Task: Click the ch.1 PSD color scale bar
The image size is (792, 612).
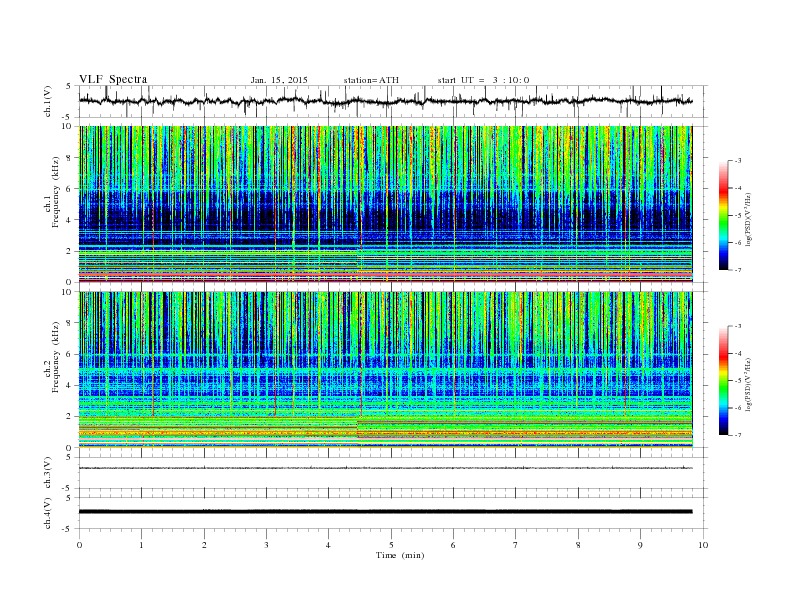Action: pyautogui.click(x=723, y=215)
